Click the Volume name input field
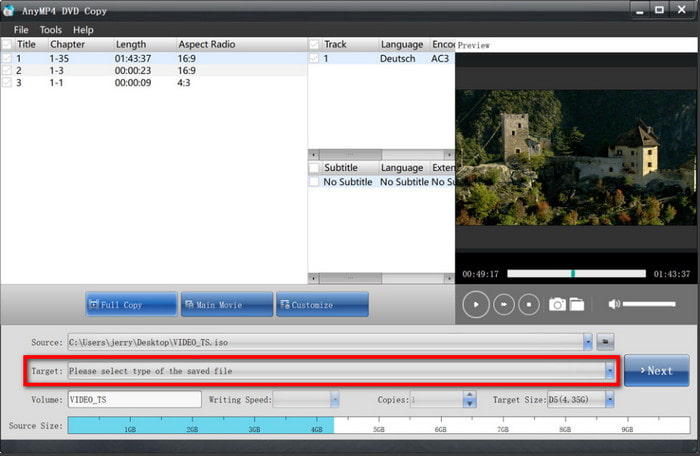Image resolution: width=700 pixels, height=456 pixels. click(134, 399)
